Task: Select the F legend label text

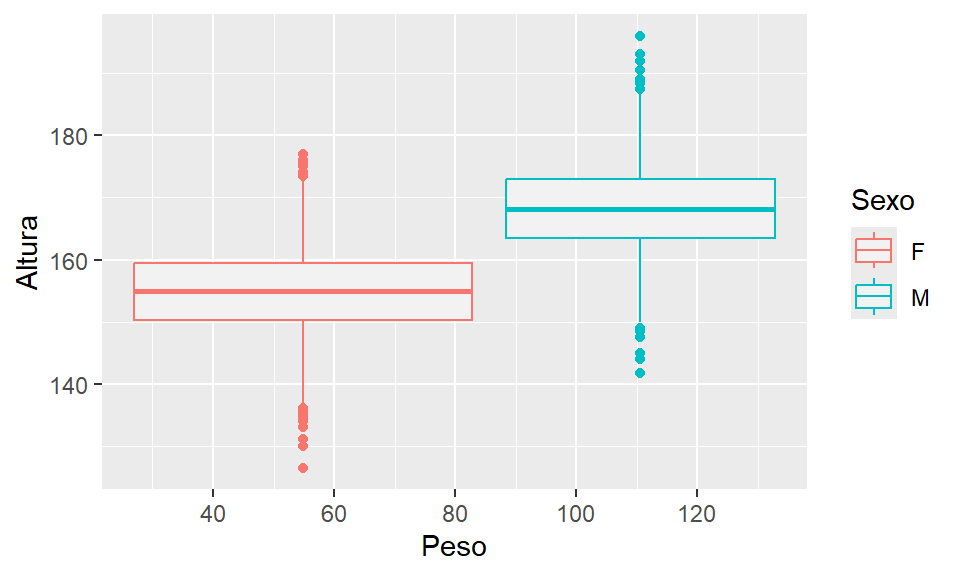Action: (917, 251)
